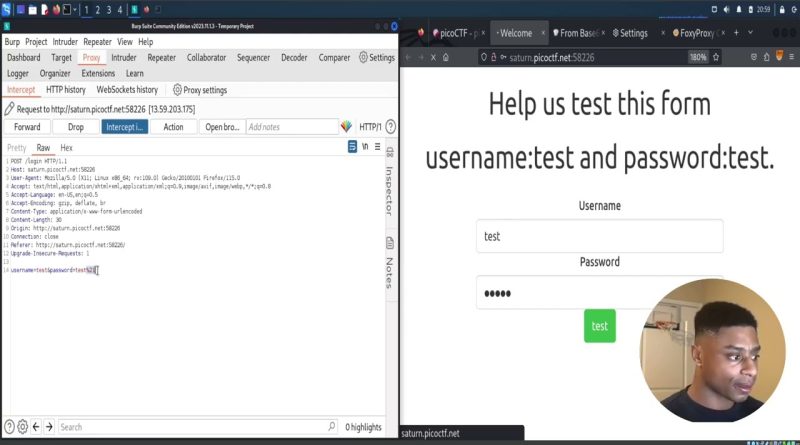This screenshot has width=800, height=445.
Task: Toggle the message word wrap icon
Action: [x=352, y=146]
